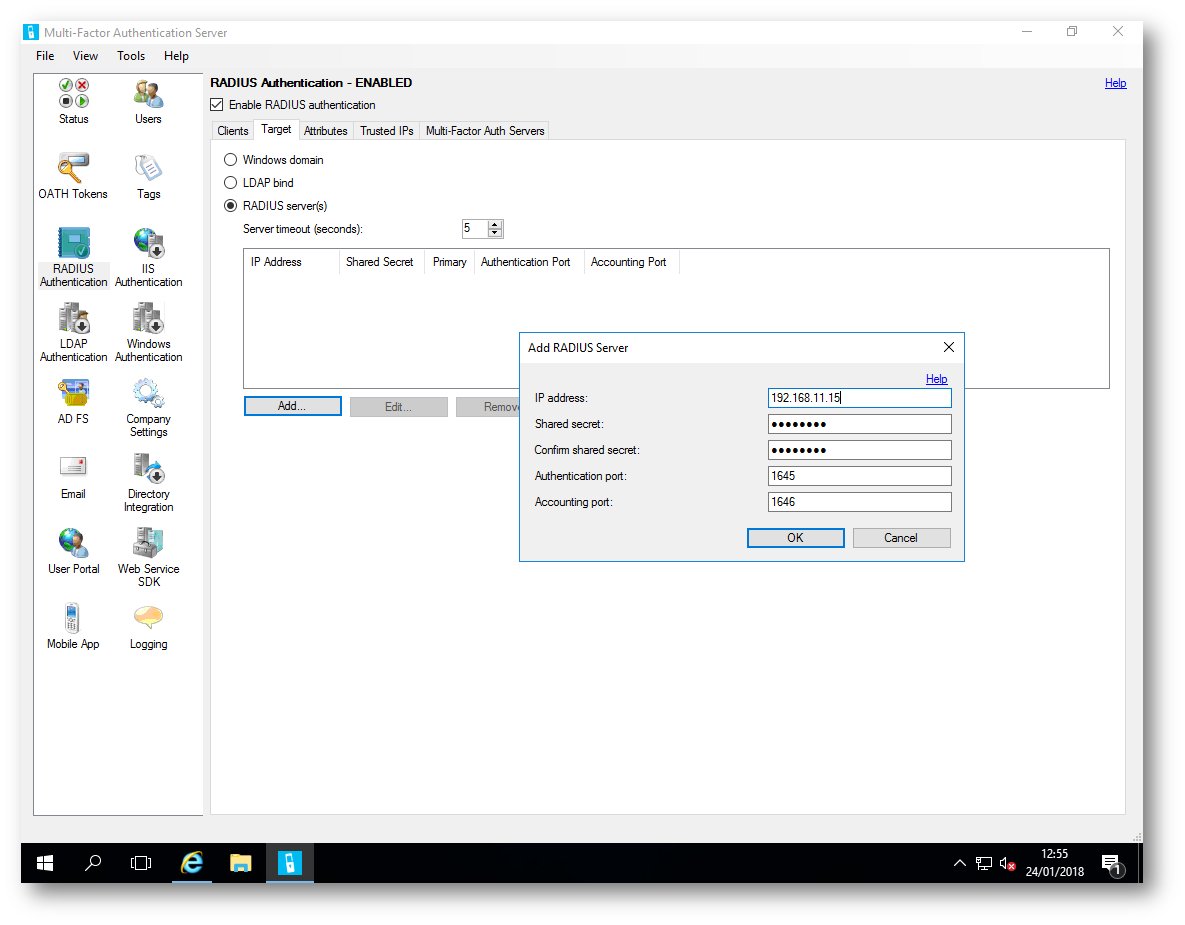
Task: Switch to the Trusted IPs tab
Action: point(387,131)
